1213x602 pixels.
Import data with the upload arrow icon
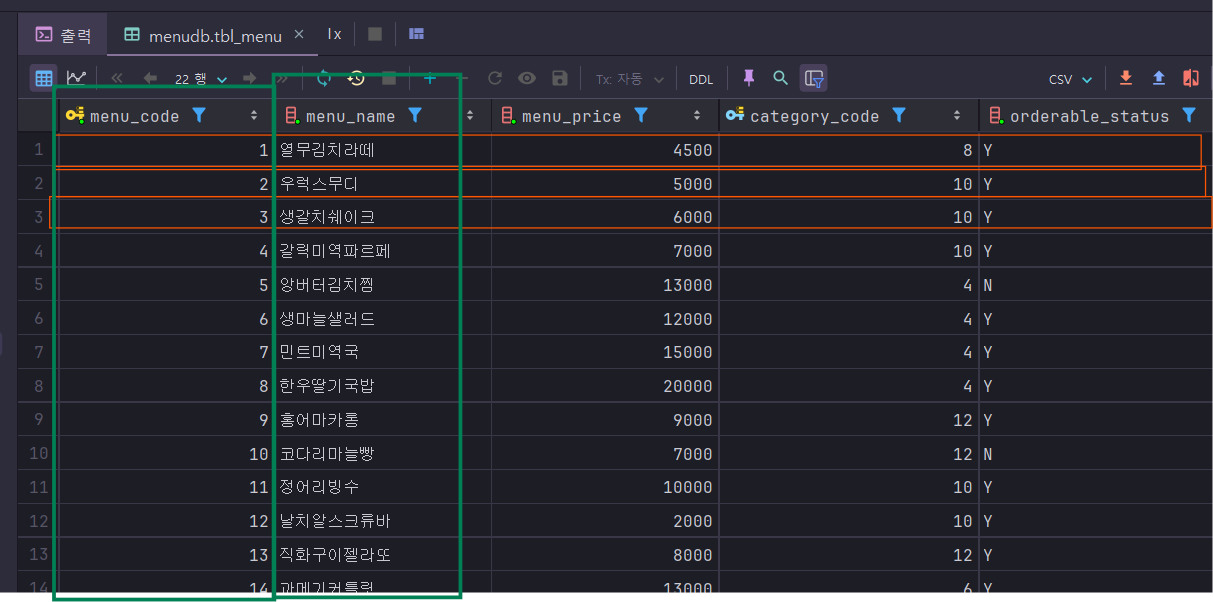(1159, 78)
